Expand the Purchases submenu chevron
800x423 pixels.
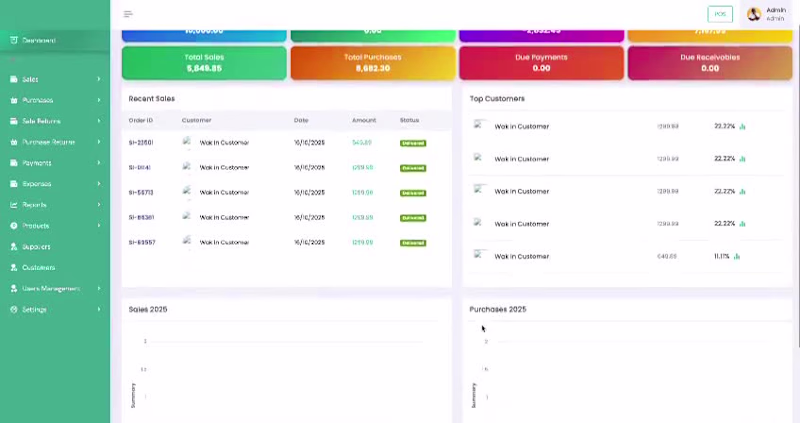[98, 100]
